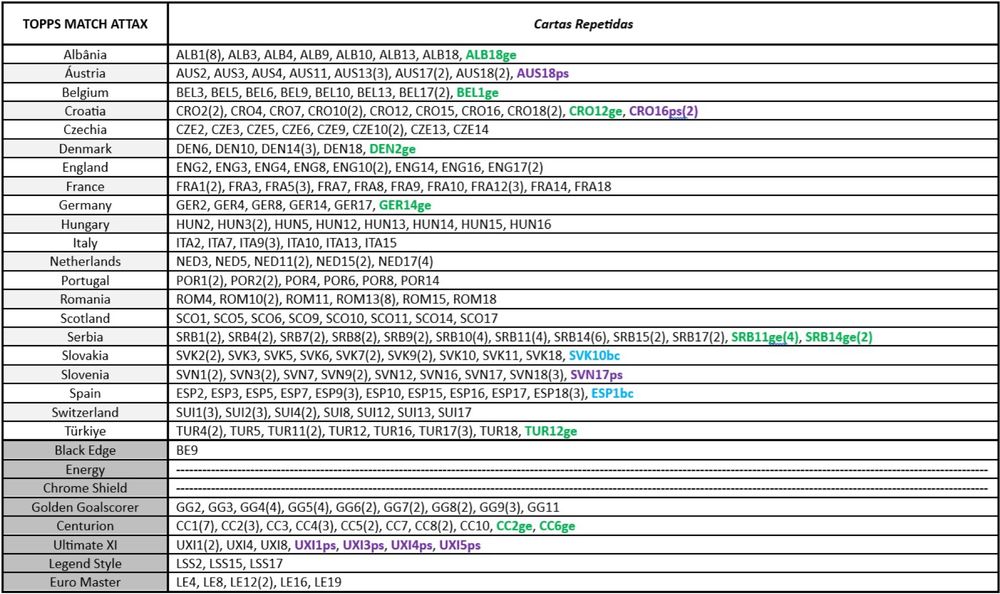
Task: Select the Croatia row label
Action: 85,111
